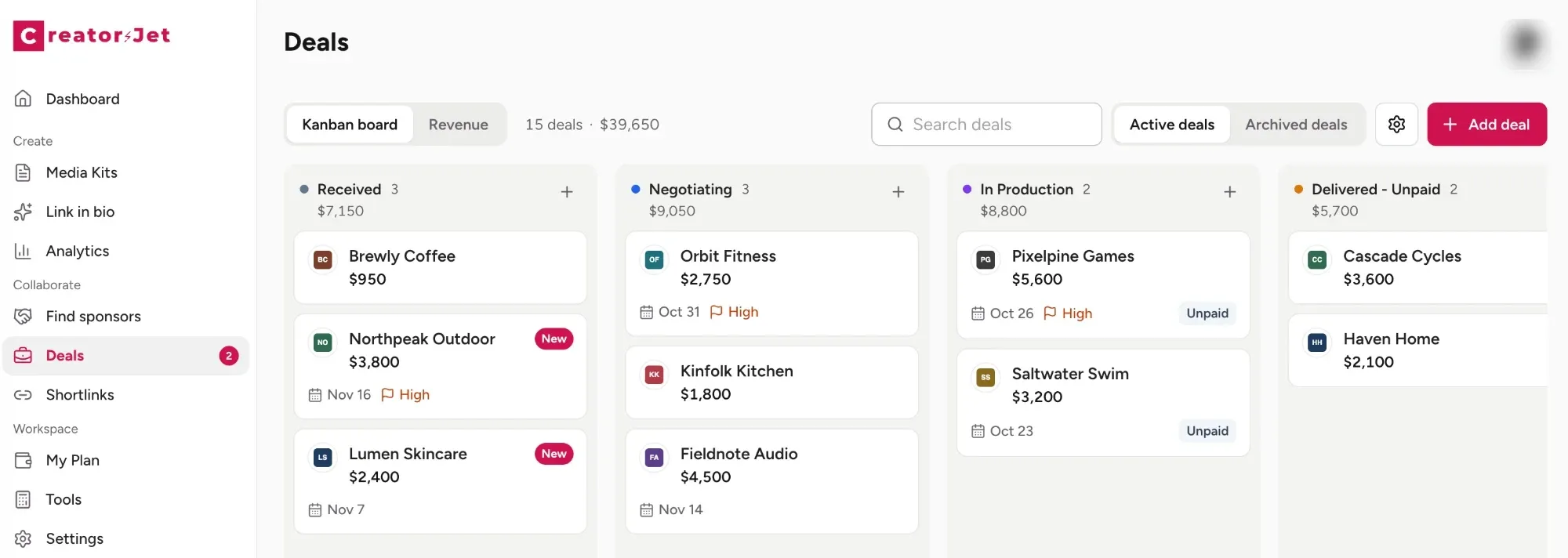Switch to the Revenue view
Viewport: 1568px width, 558px height.
pos(459,124)
